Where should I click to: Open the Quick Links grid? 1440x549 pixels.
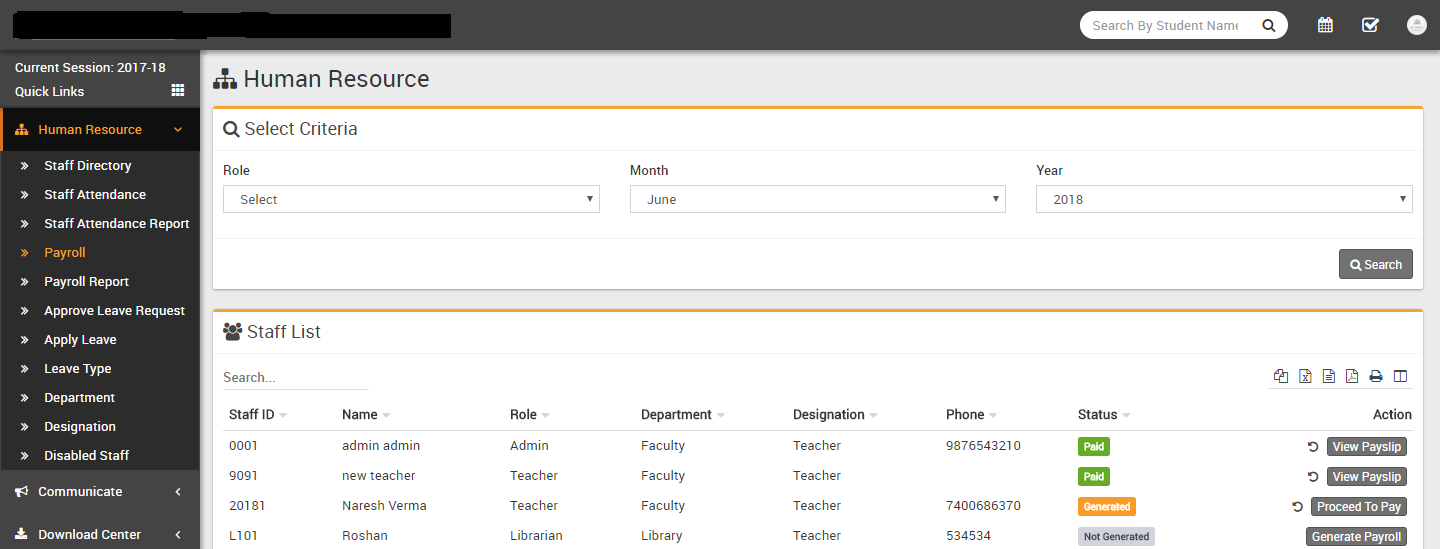pyautogui.click(x=178, y=91)
